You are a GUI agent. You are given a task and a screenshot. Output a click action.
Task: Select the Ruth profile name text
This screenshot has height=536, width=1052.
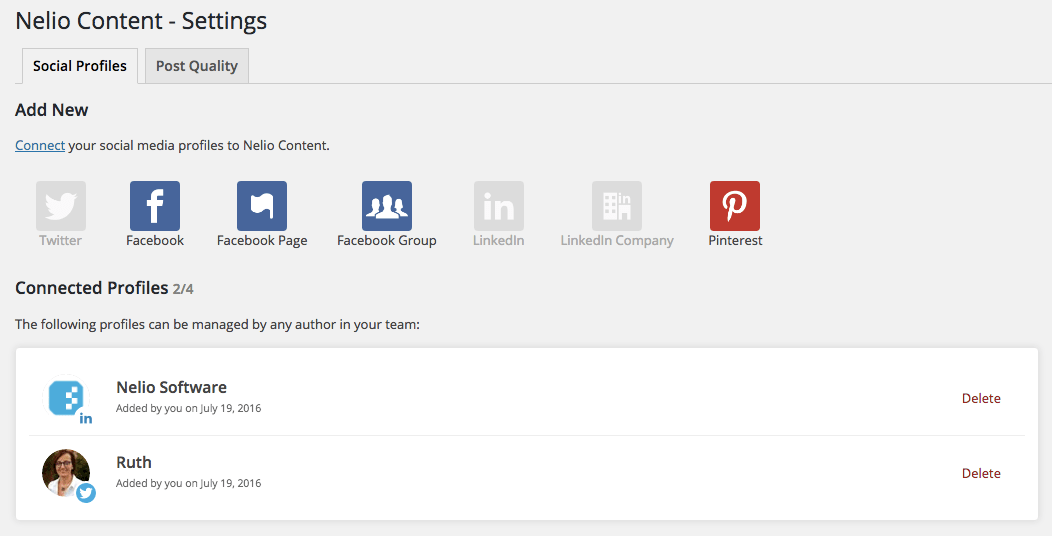point(134,462)
